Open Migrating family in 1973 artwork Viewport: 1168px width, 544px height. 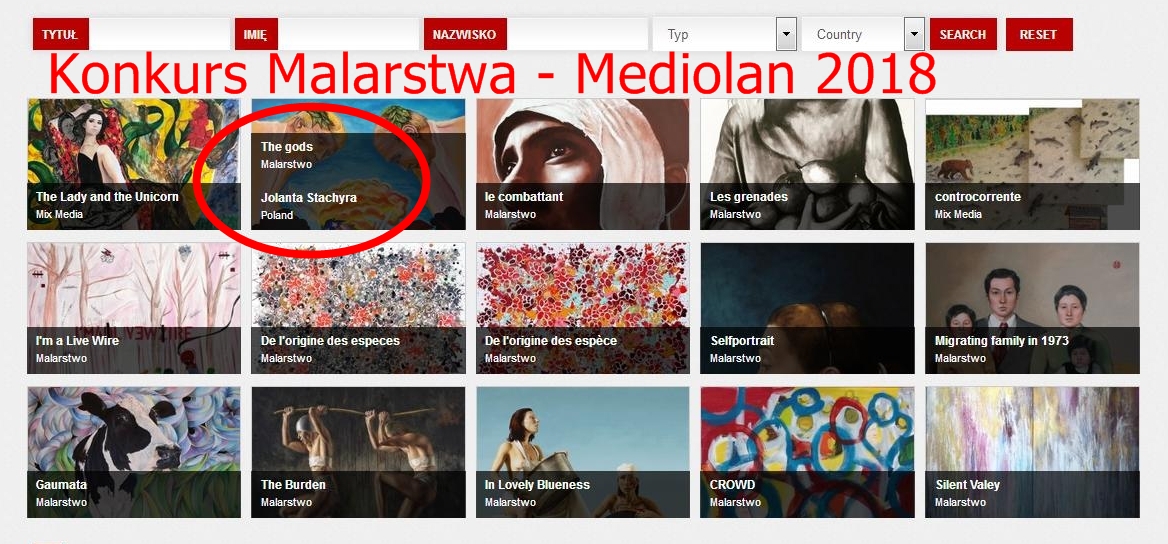[1032, 308]
